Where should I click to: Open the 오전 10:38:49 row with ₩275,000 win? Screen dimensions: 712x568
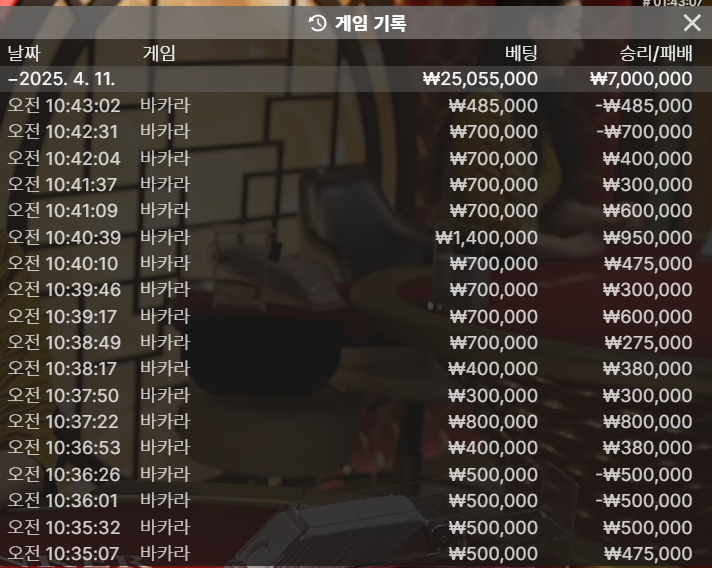(356, 342)
